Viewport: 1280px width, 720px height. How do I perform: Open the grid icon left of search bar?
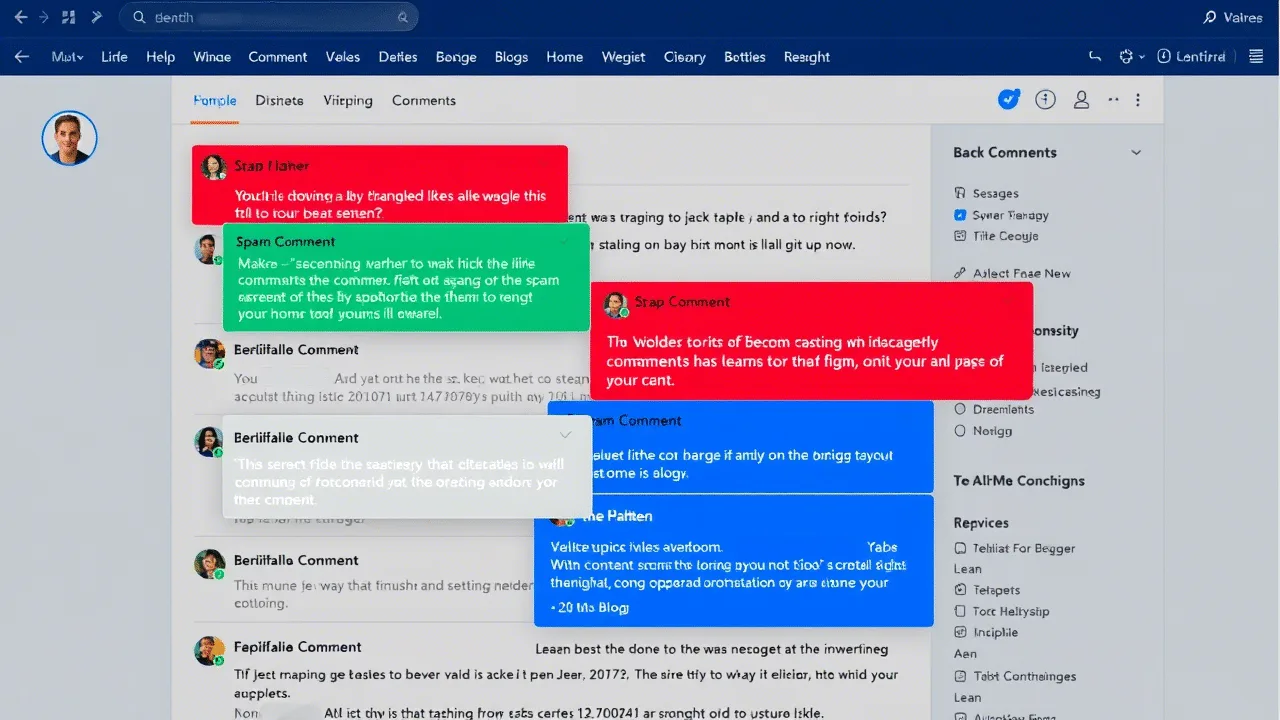point(69,17)
